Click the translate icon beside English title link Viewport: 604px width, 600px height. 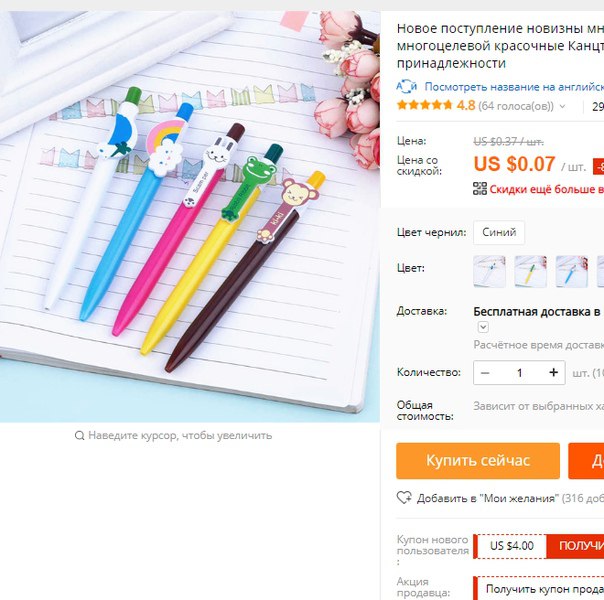point(407,87)
